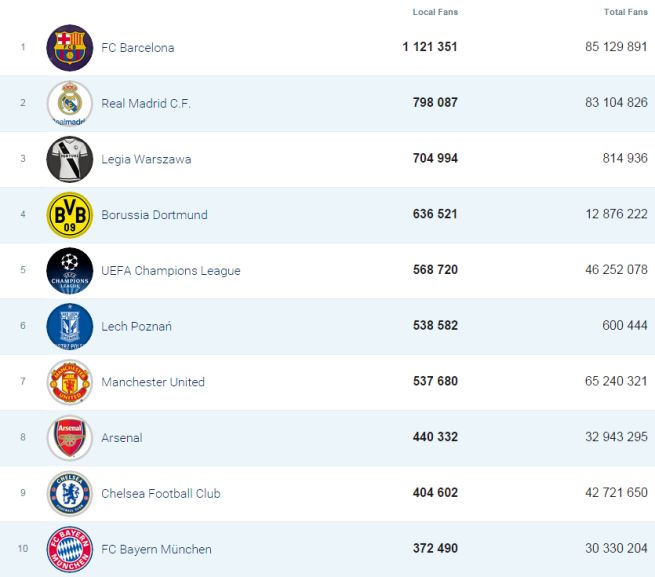Sort by the Total Fans column header
The image size is (655, 577).
coord(625,12)
